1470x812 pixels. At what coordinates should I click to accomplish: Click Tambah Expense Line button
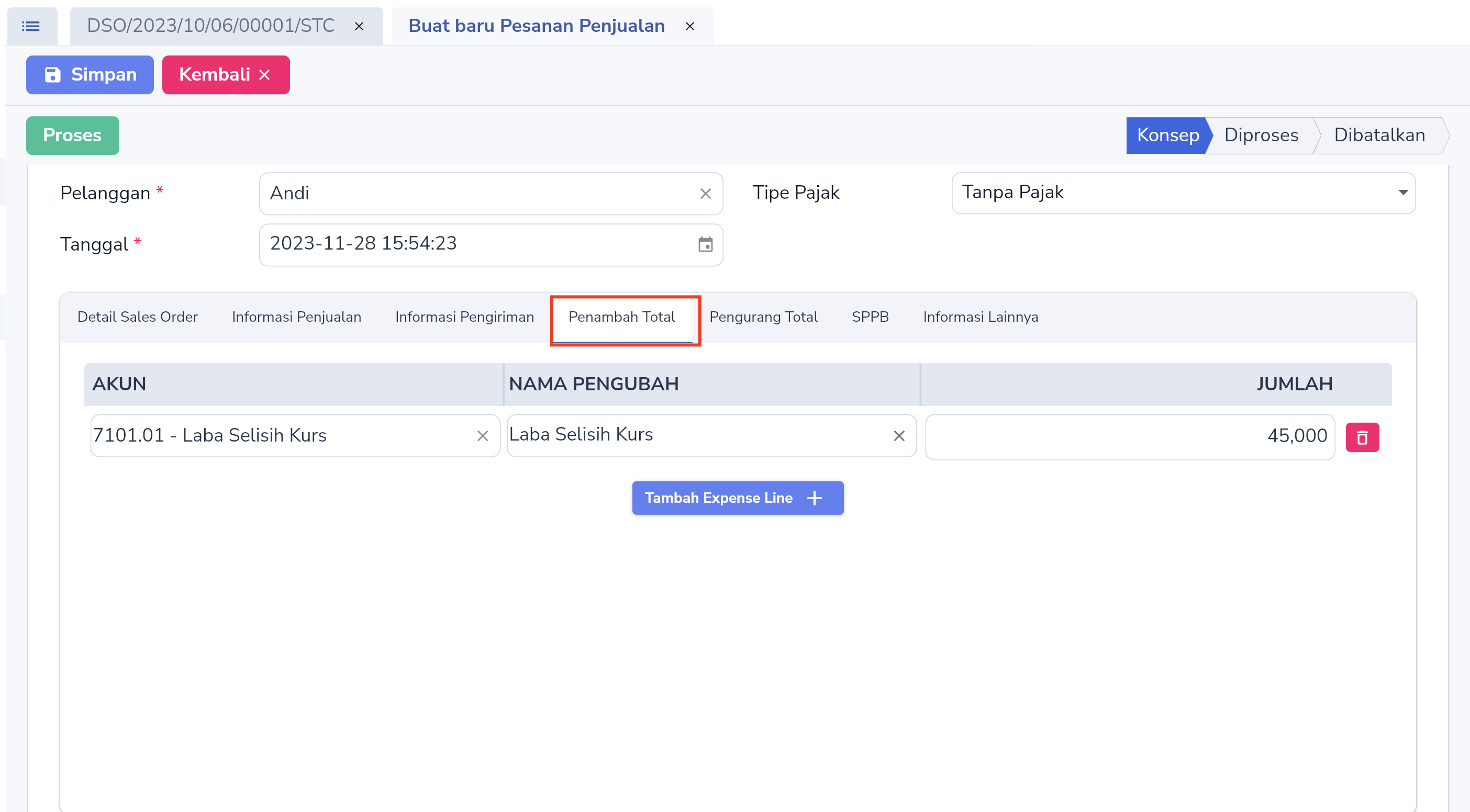[738, 499]
